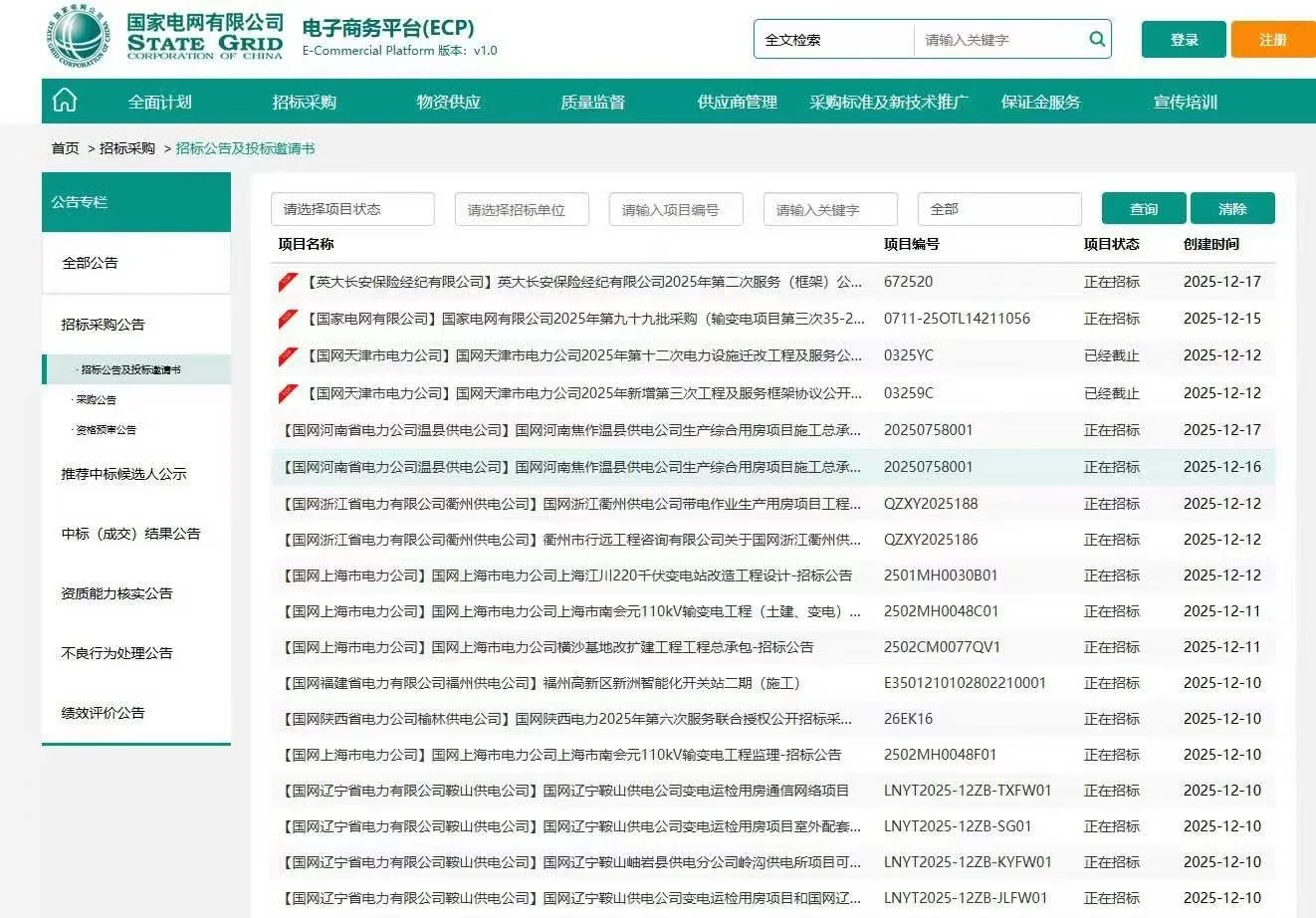Open the 全面计划 menu

(160, 102)
